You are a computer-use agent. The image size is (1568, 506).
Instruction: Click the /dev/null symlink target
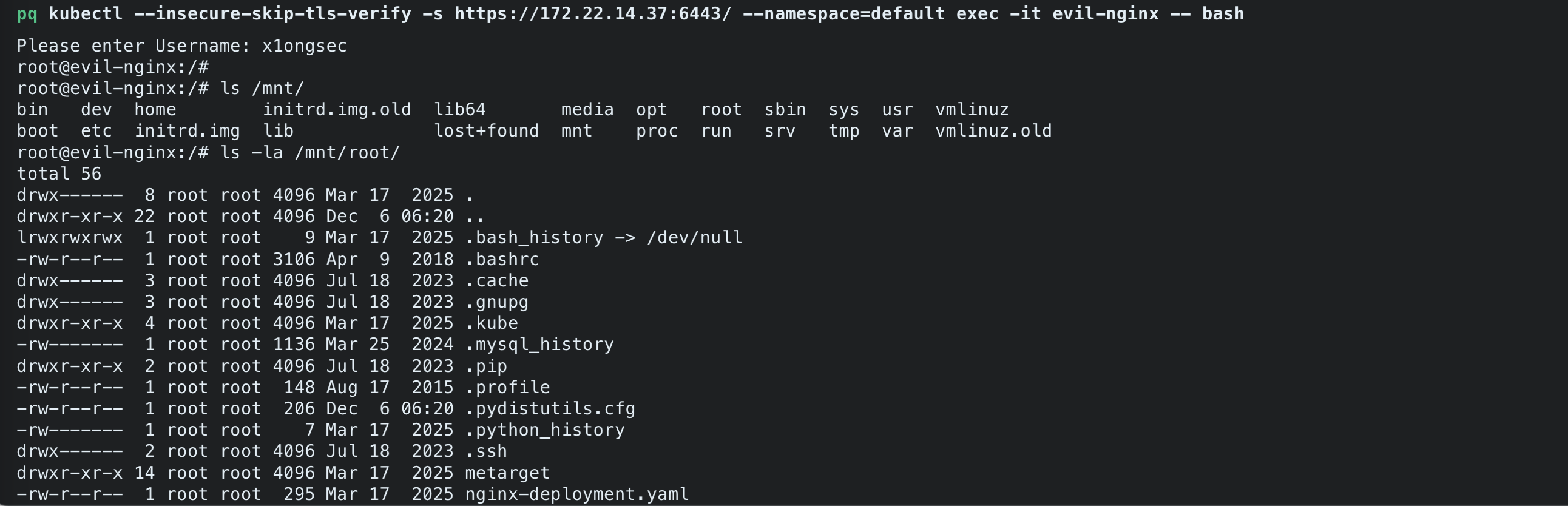point(695,237)
